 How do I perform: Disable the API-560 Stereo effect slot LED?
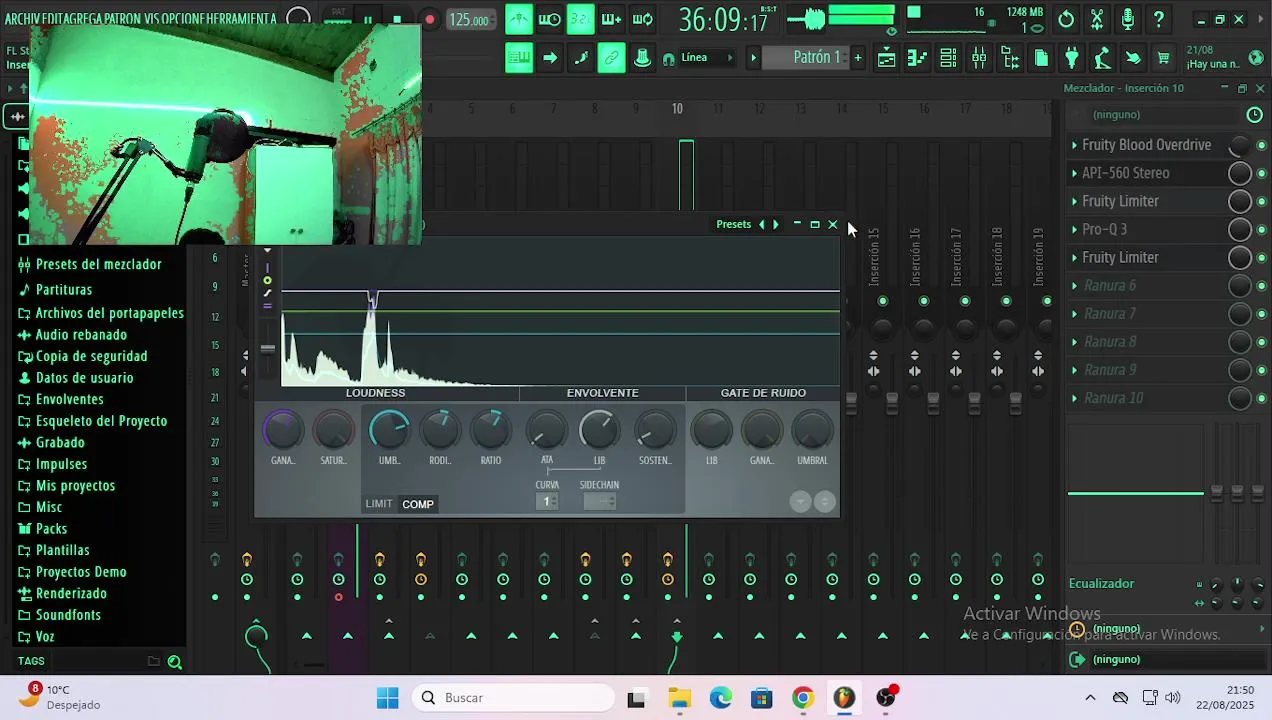[1261, 174]
